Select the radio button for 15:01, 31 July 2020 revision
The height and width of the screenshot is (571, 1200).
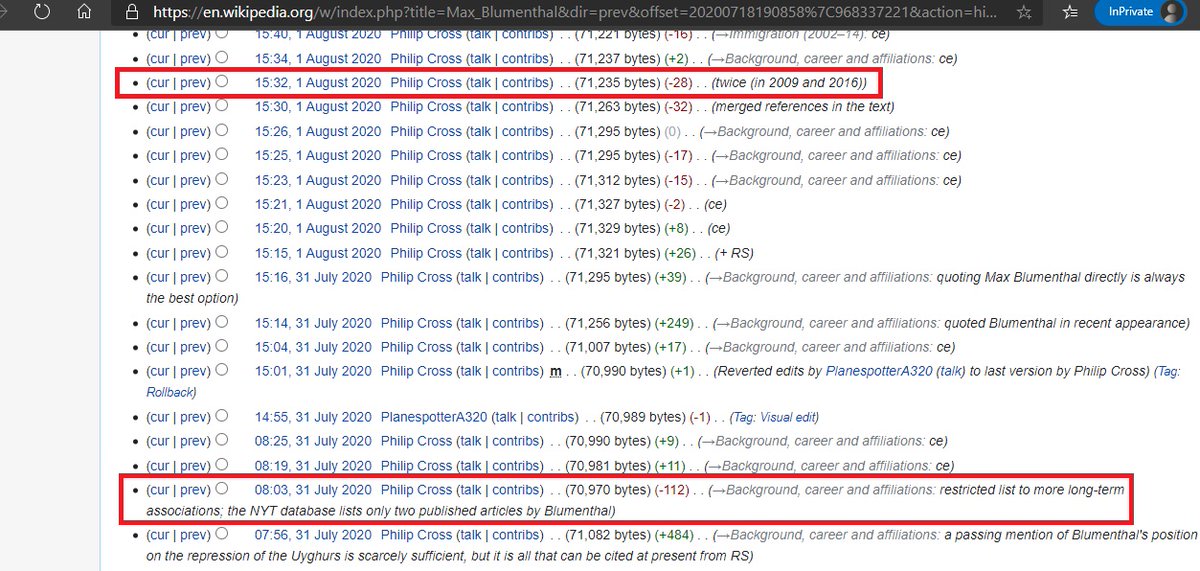coord(222,370)
